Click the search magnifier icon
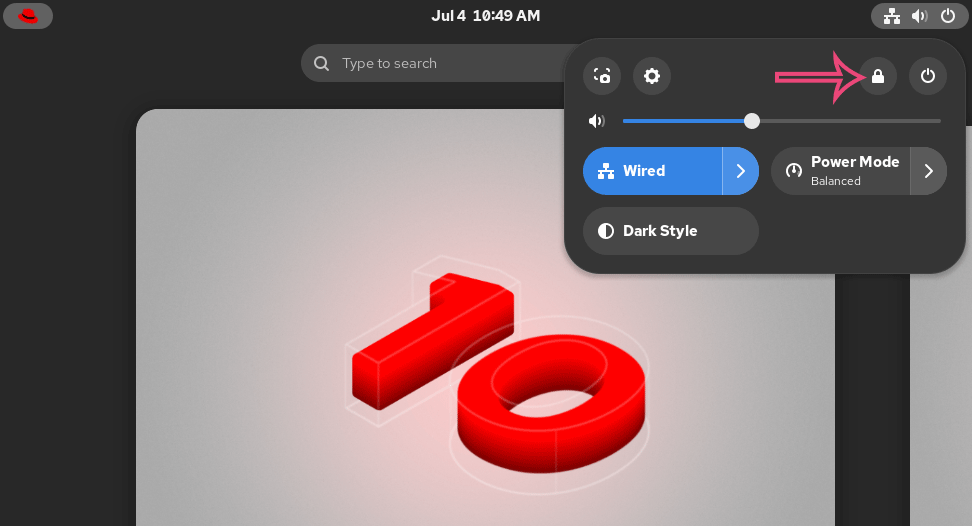The height and width of the screenshot is (526, 972). pos(321,63)
